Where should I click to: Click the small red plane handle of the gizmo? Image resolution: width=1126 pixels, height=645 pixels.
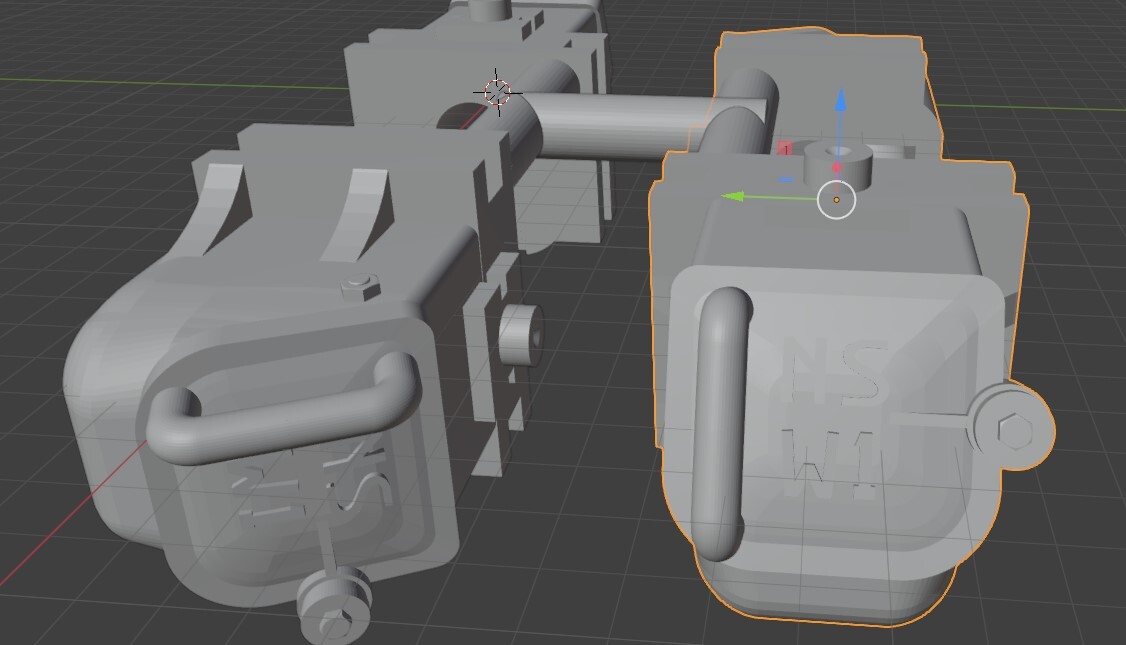click(786, 149)
